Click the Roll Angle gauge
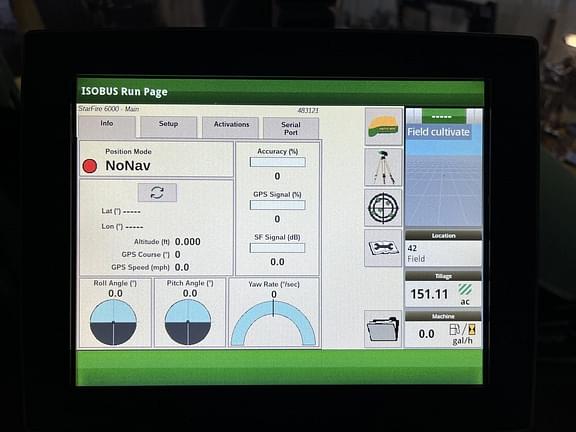576x432 pixels. (x=113, y=322)
